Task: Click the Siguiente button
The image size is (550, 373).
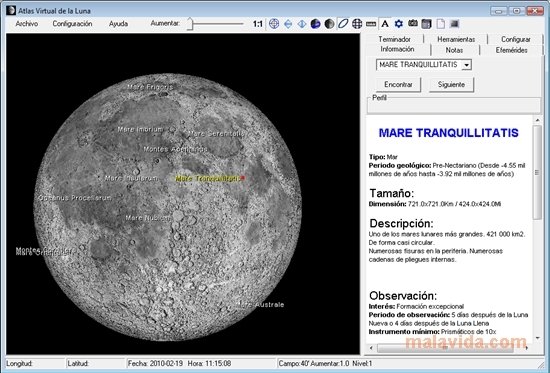Action: (x=451, y=85)
